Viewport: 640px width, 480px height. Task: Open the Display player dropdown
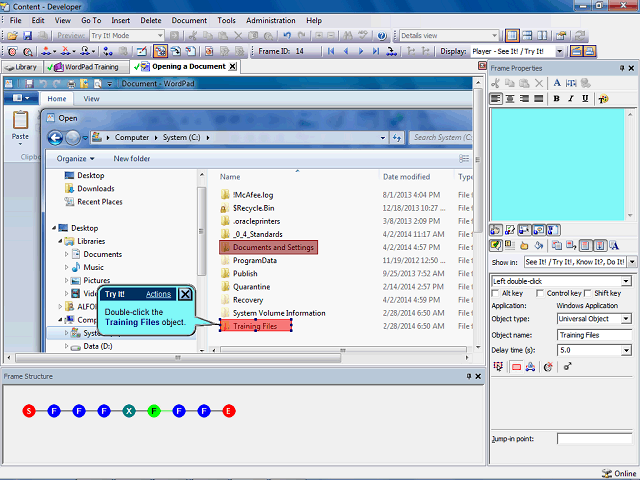tap(560, 51)
